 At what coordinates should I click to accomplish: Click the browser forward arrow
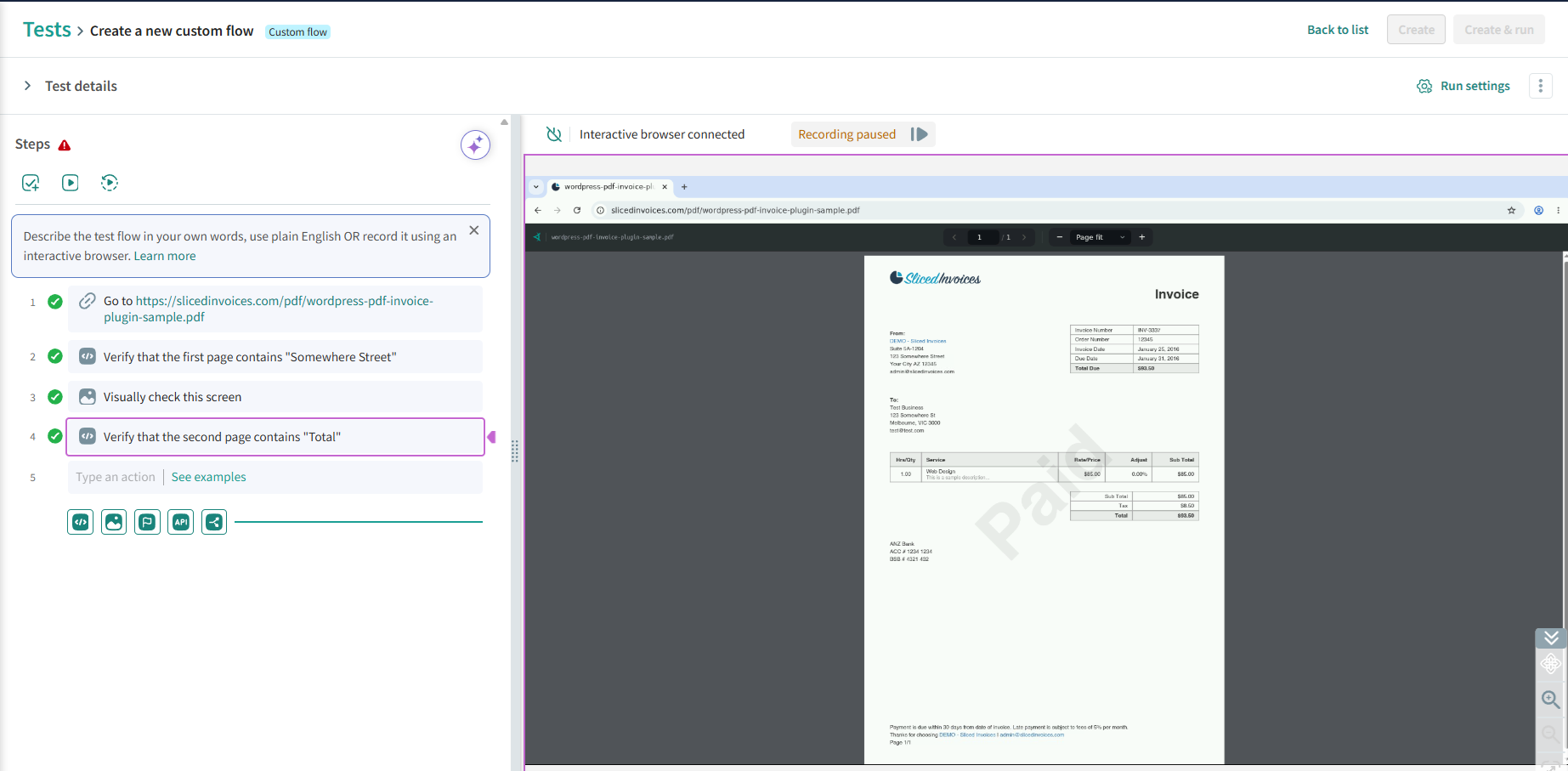coord(558,210)
